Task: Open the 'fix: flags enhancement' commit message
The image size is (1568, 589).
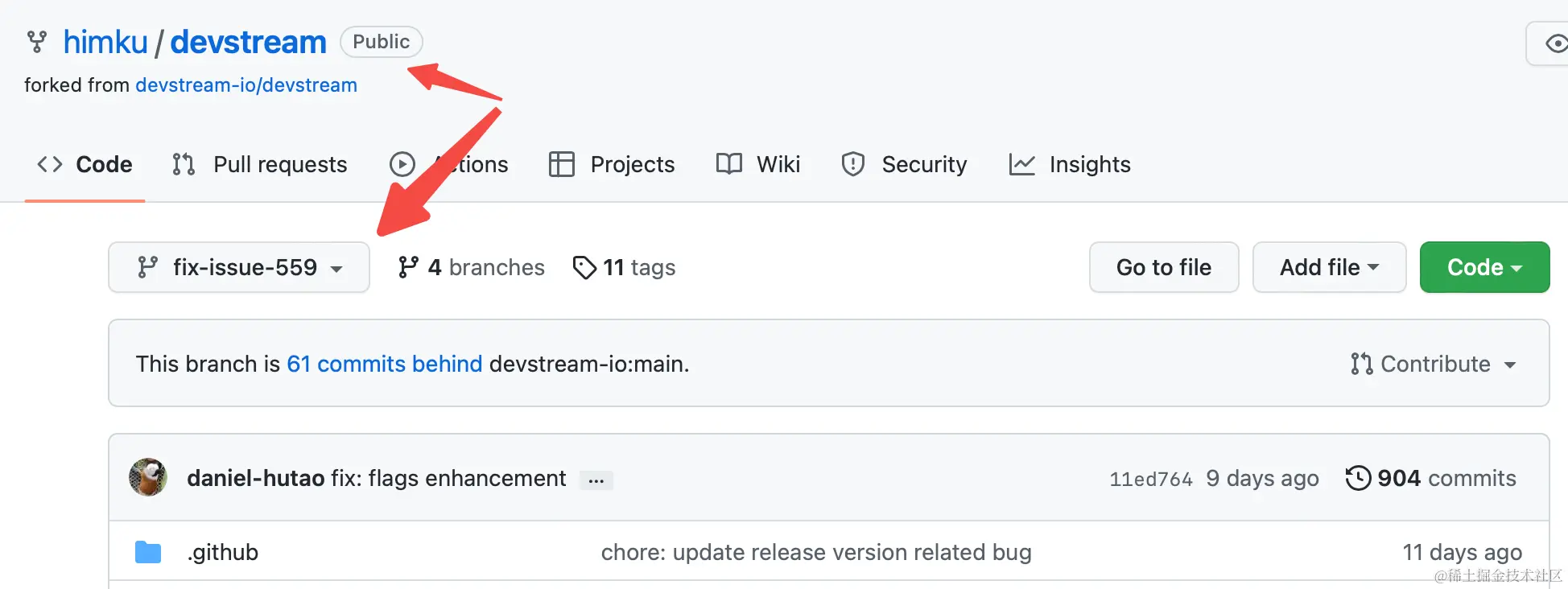Action: click(448, 478)
